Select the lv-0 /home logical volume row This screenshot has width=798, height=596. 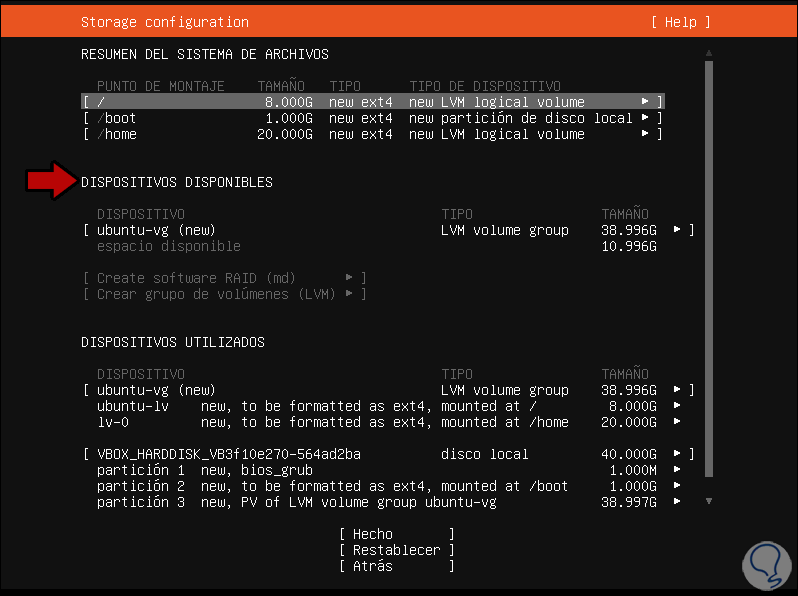(x=332, y=422)
